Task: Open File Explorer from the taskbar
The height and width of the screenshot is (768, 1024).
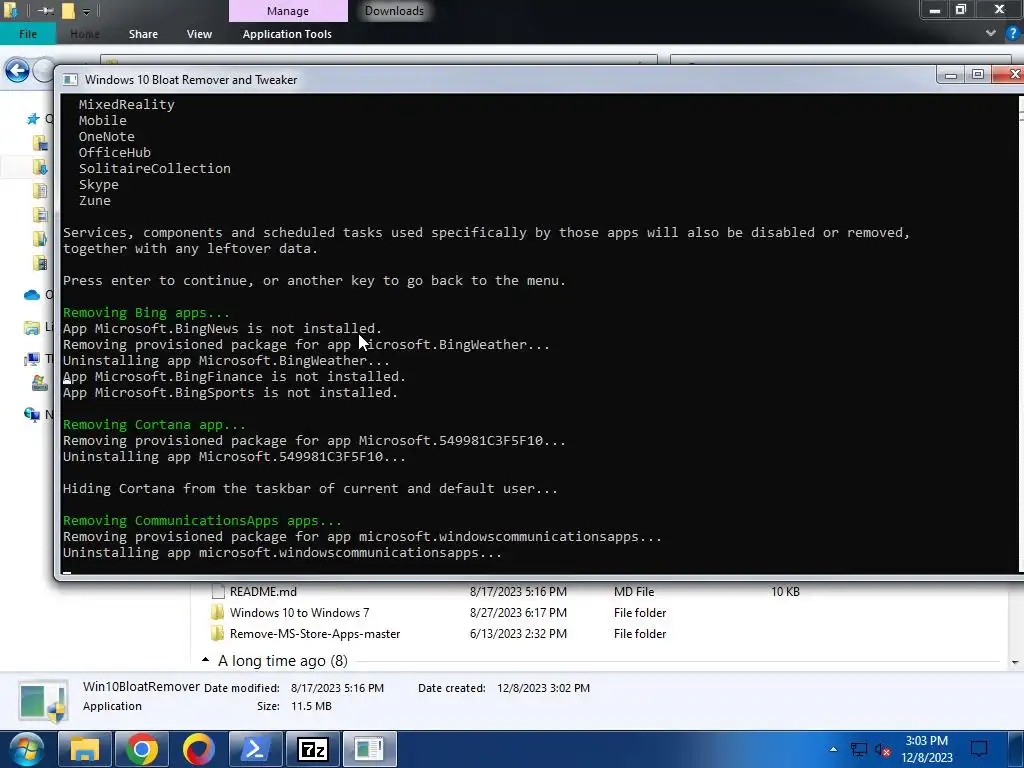Action: tap(85, 749)
